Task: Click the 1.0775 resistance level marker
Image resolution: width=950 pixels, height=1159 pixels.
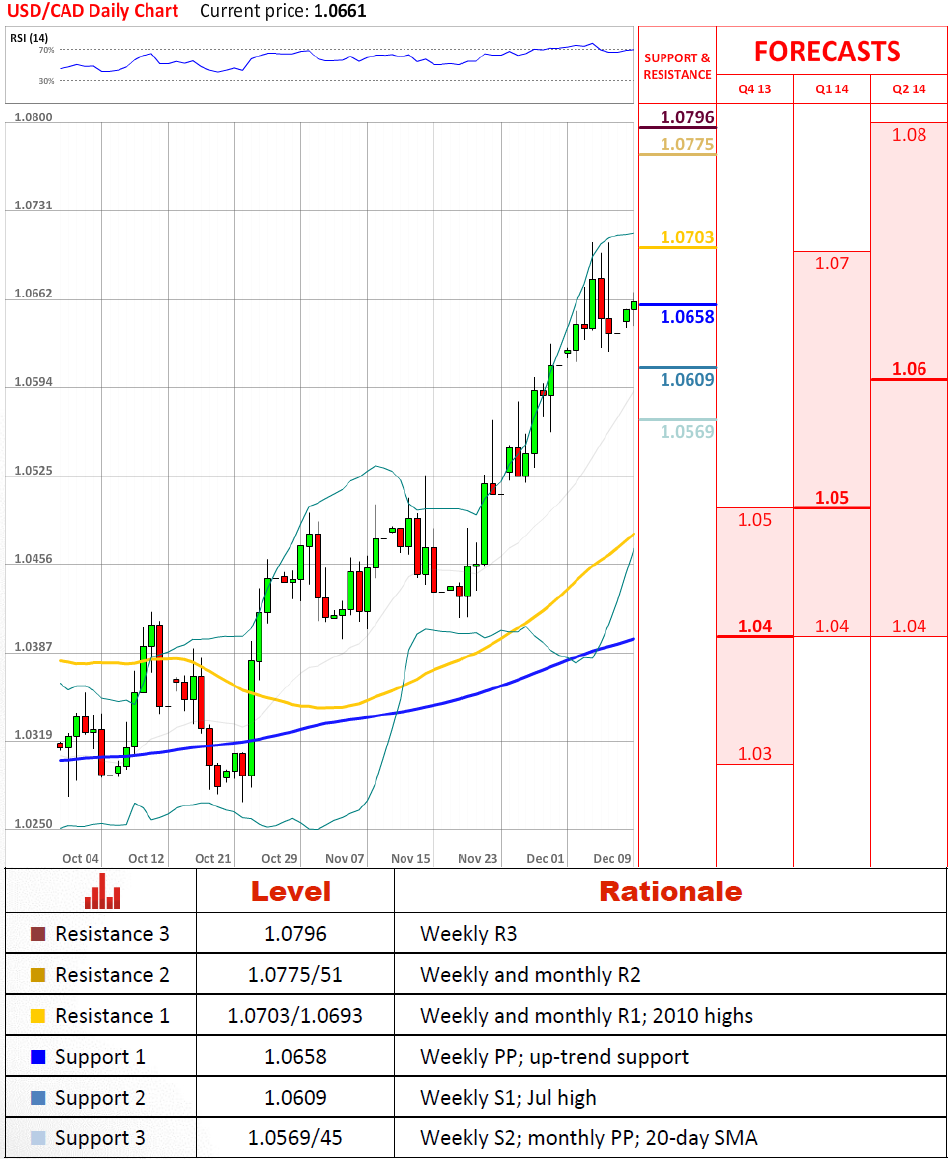Action: [688, 143]
